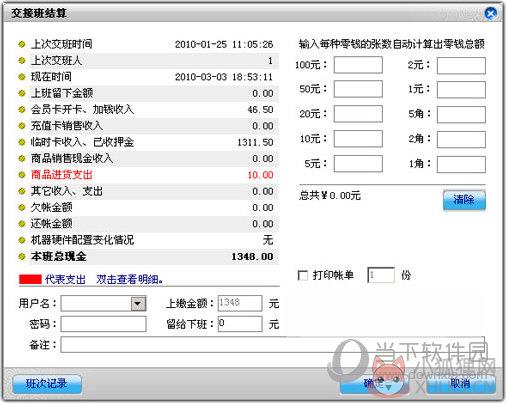
Task: Click the 备注 text field
Action: (x=272, y=345)
